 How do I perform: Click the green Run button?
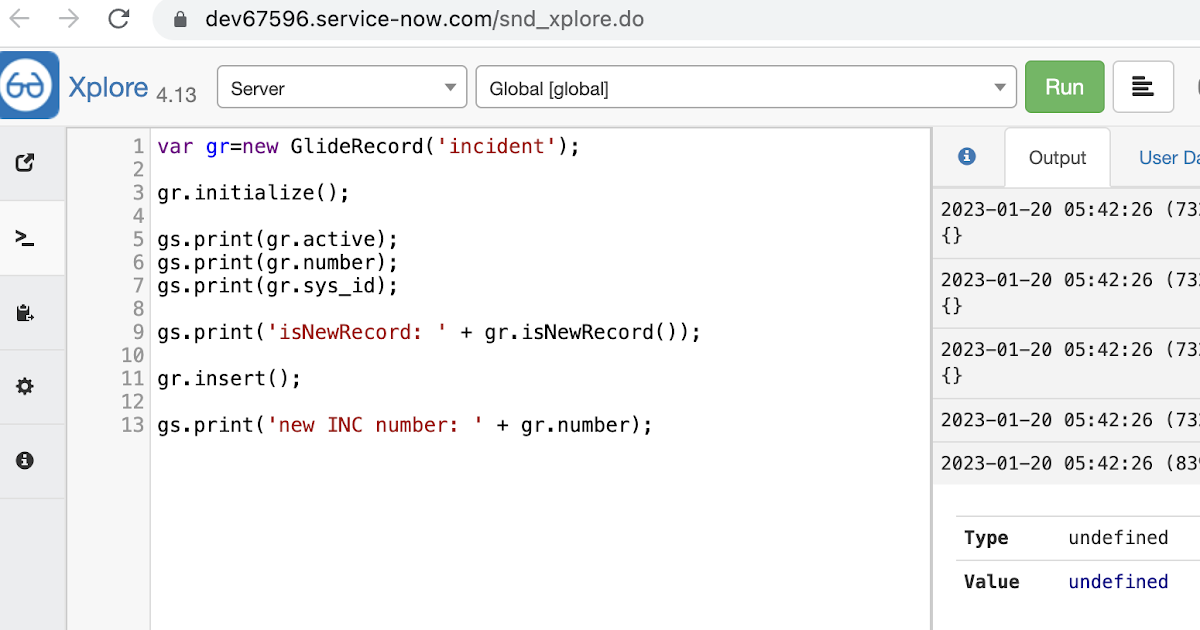click(x=1064, y=86)
